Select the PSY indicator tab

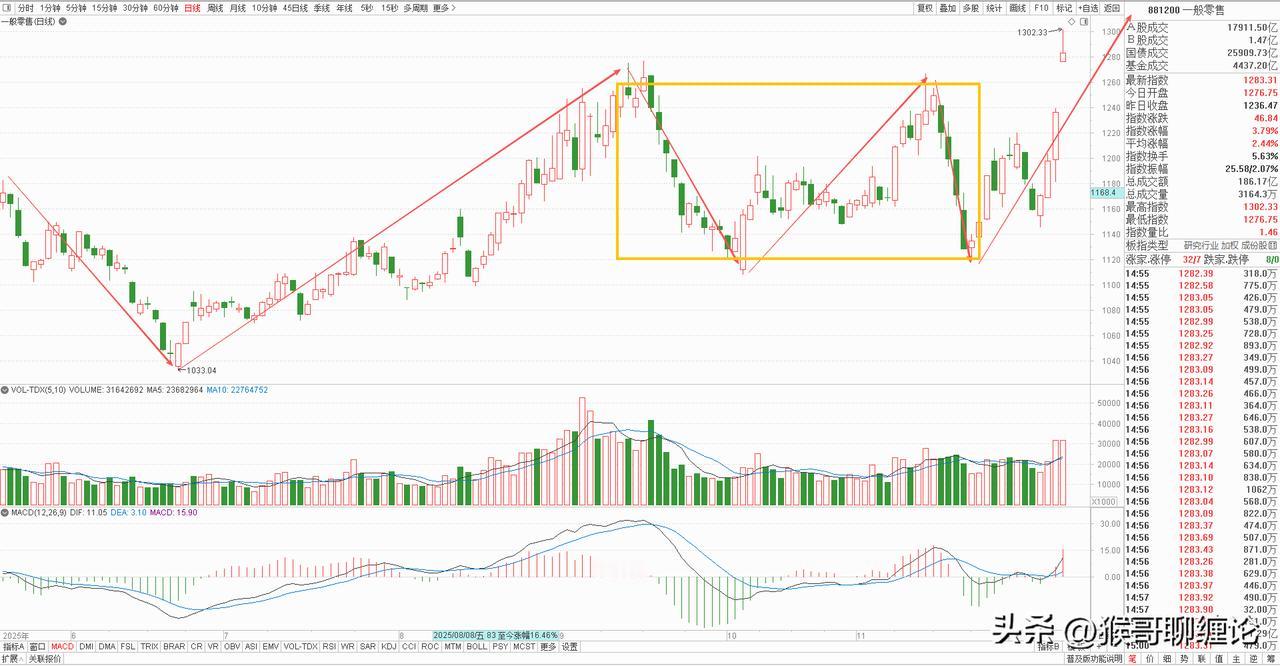click(x=500, y=646)
